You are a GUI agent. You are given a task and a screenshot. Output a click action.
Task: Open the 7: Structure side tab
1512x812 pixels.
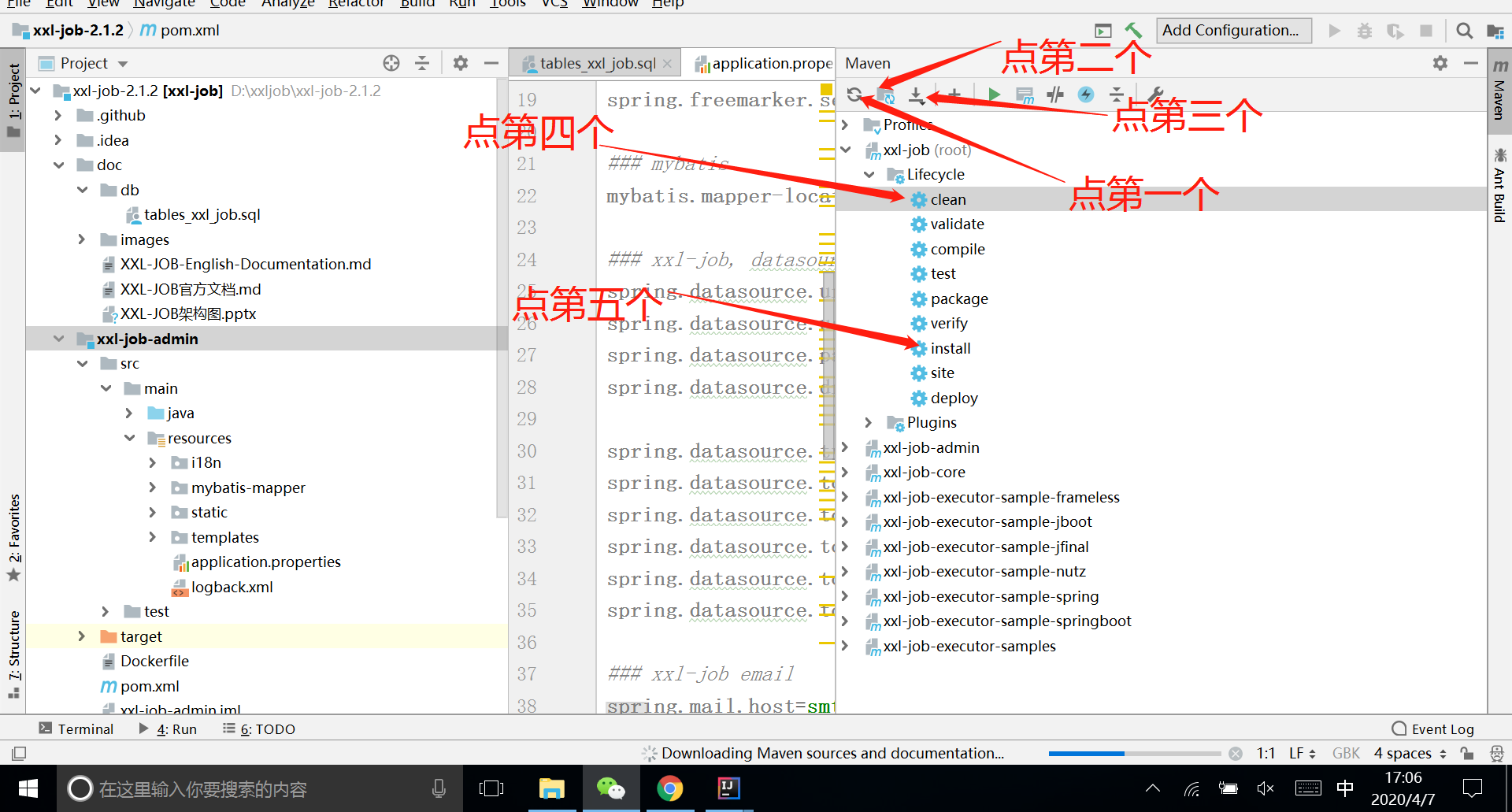tap(14, 654)
